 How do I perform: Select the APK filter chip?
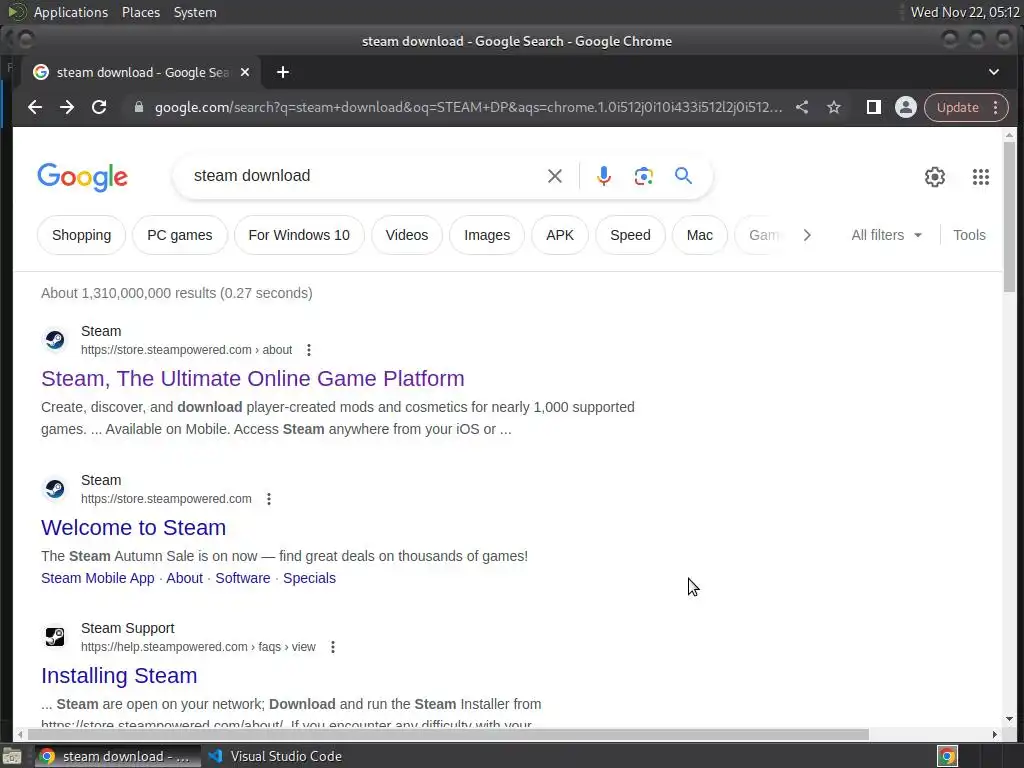pyautogui.click(x=560, y=235)
